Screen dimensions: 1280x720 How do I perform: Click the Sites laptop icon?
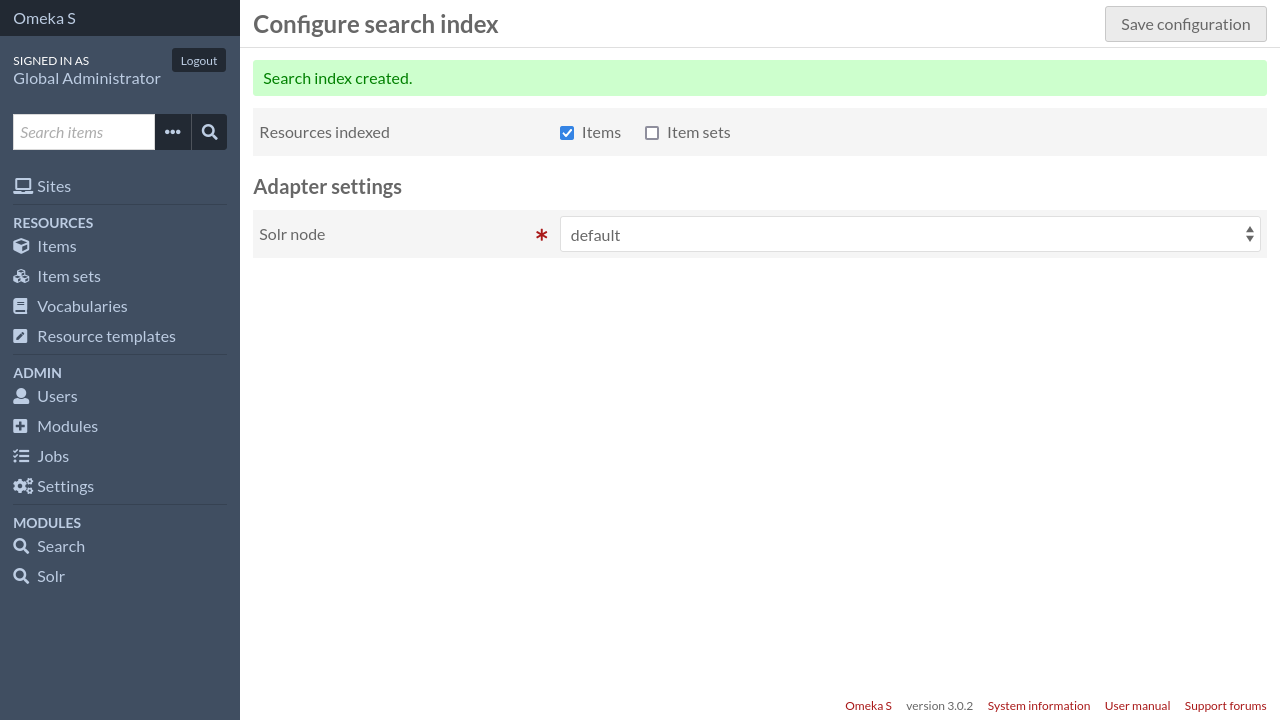click(22, 186)
